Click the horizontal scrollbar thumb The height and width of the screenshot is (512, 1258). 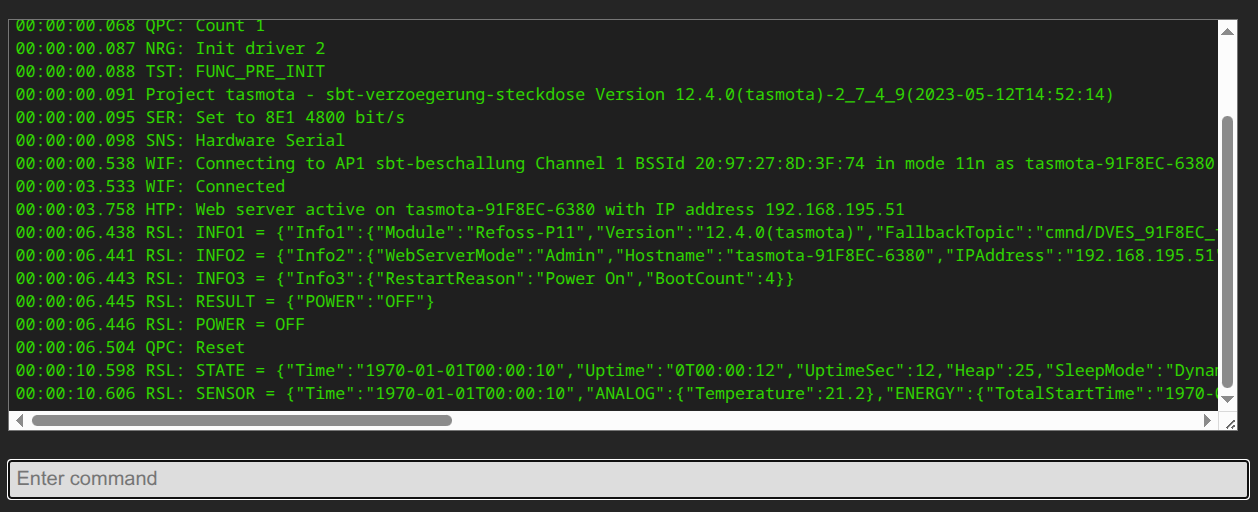pyautogui.click(x=240, y=421)
